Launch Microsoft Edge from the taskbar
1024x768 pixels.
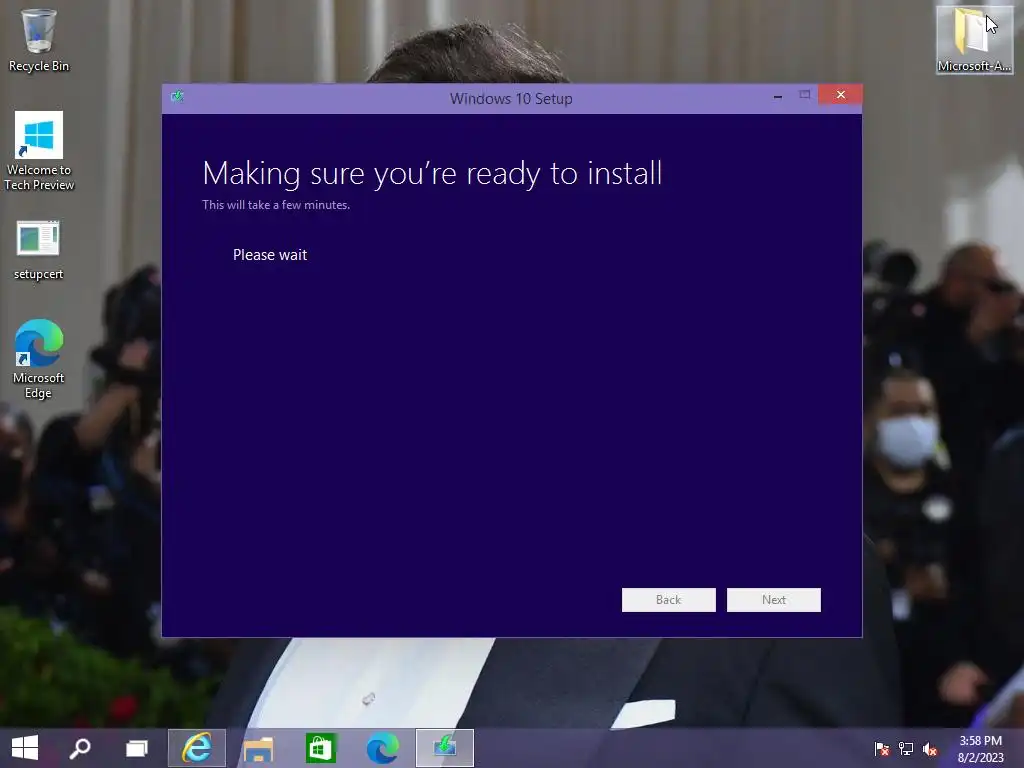pyautogui.click(x=382, y=748)
